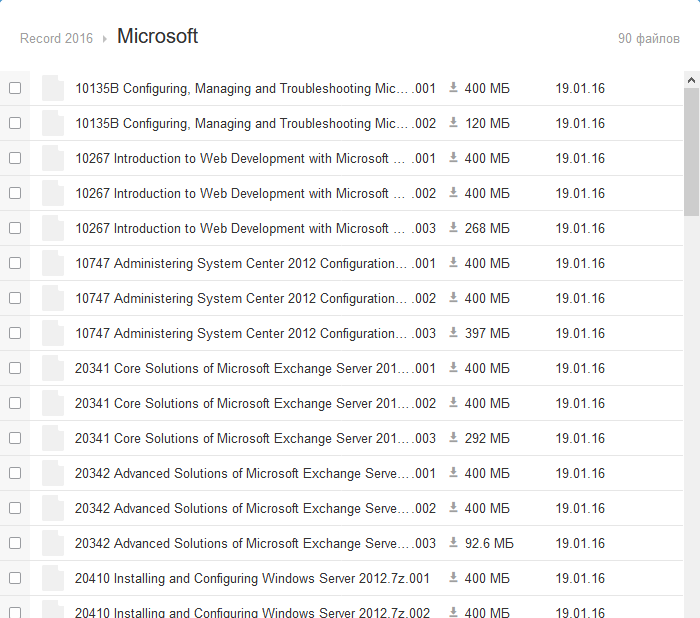The width and height of the screenshot is (700, 618).
Task: Download 20341 Core Solutions part .001
Action: click(453, 368)
